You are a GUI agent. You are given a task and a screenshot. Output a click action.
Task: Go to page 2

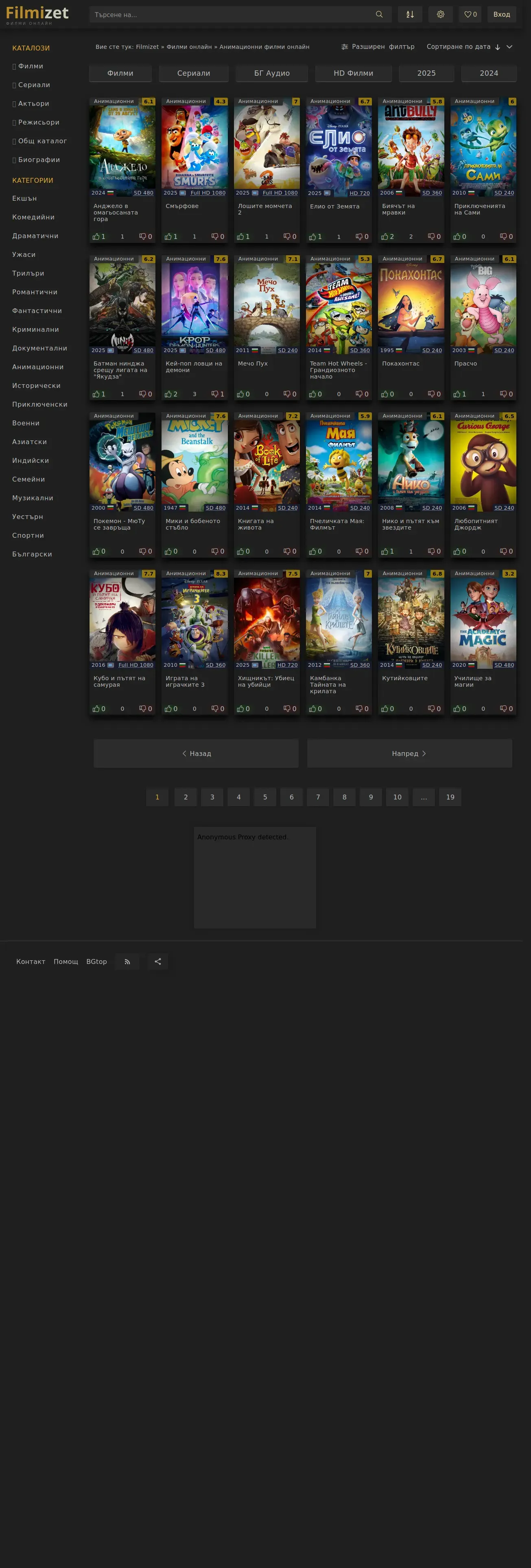(186, 797)
